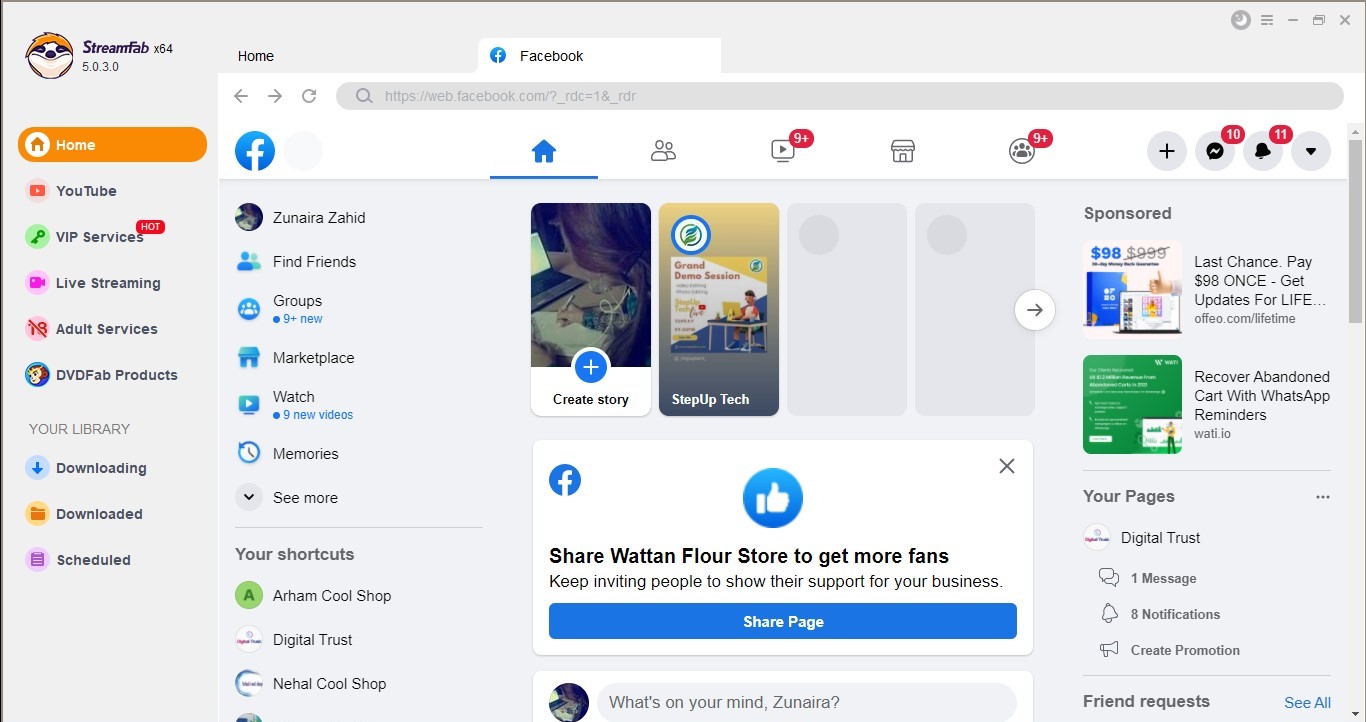The height and width of the screenshot is (722, 1366).
Task: Open Facebook Watch tab icon
Action: [783, 151]
